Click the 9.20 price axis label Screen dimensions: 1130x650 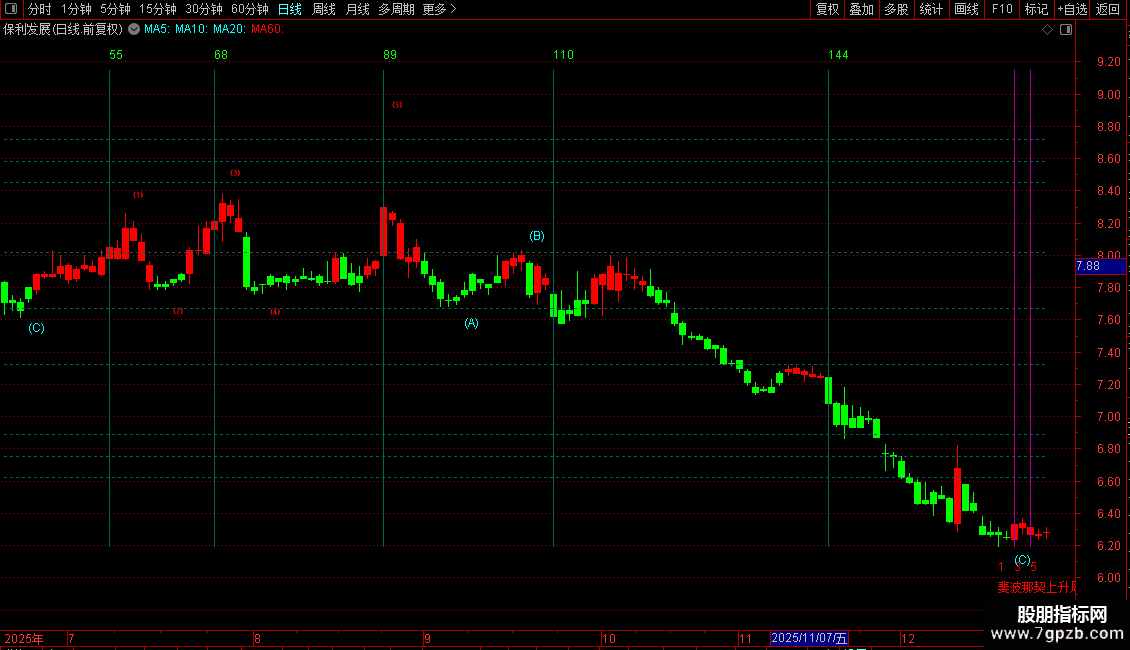click(x=1108, y=62)
